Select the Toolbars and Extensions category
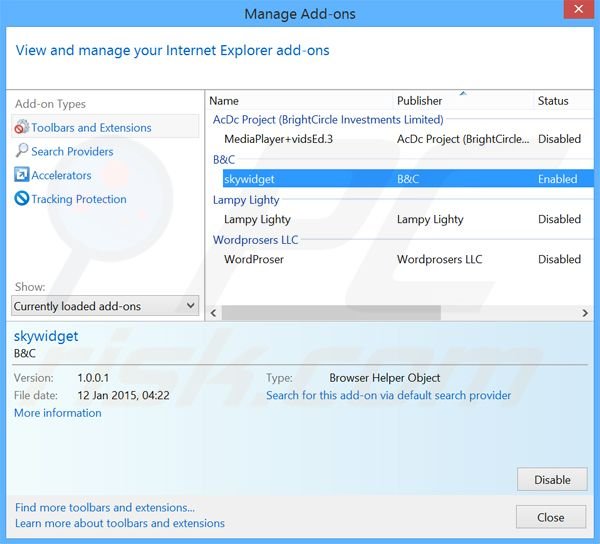 [x=105, y=127]
